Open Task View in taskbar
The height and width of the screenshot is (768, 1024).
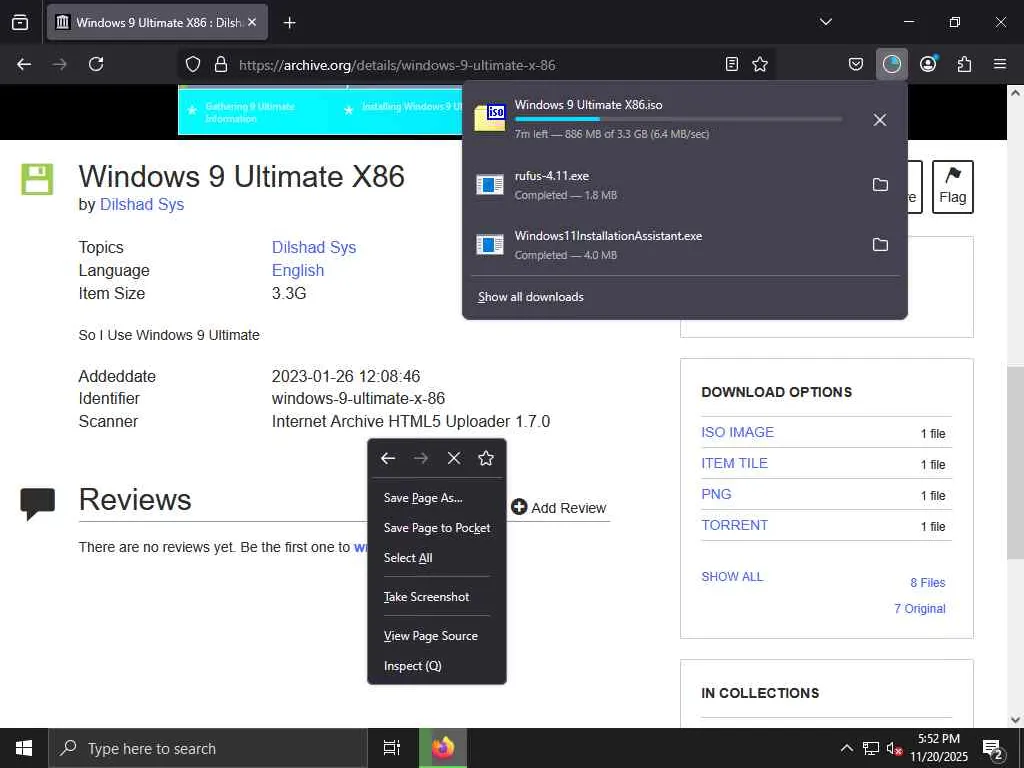(392, 748)
